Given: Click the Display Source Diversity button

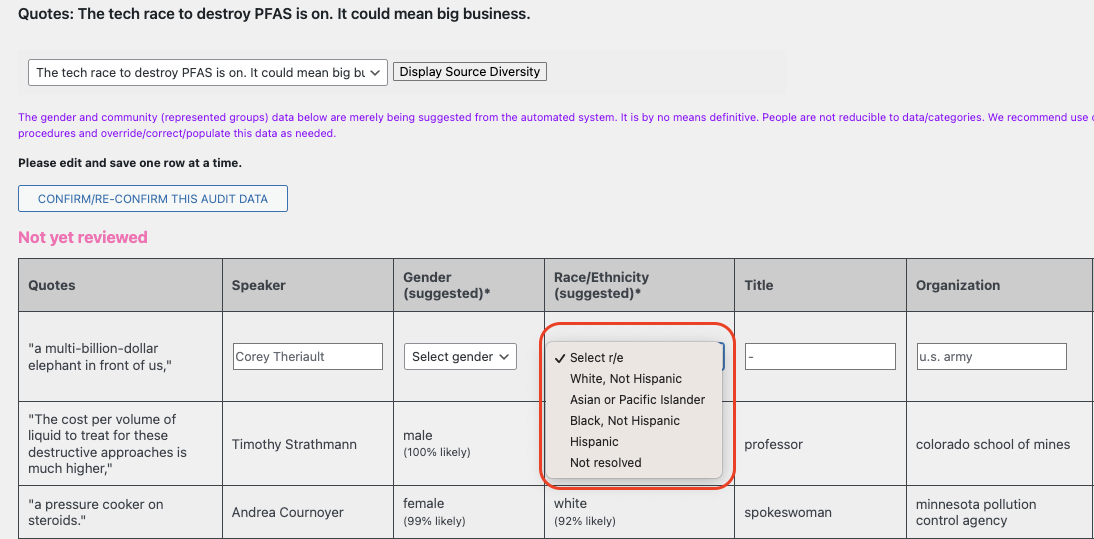Looking at the screenshot, I should click(470, 72).
